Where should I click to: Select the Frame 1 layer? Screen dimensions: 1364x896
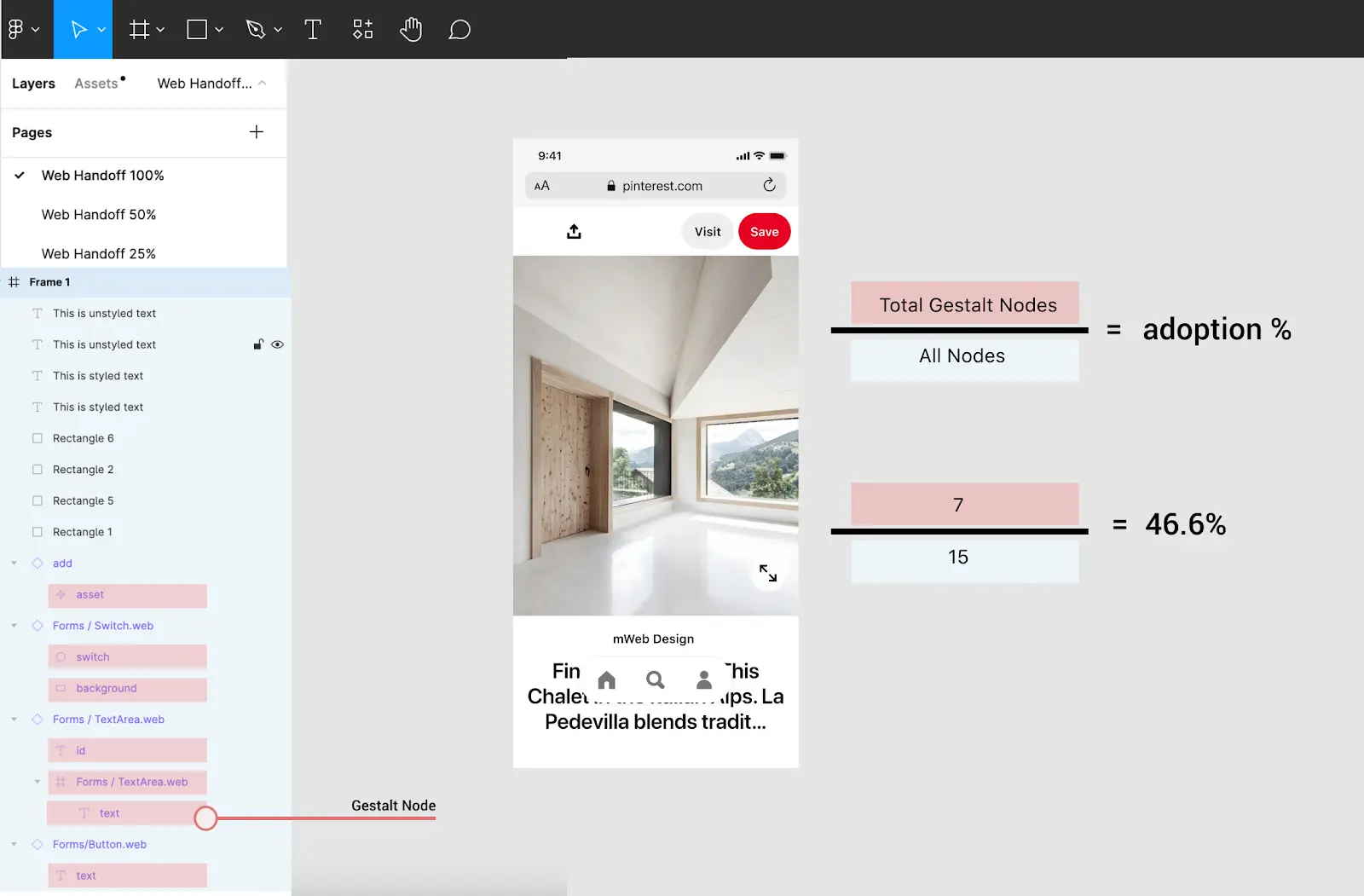pyautogui.click(x=145, y=282)
